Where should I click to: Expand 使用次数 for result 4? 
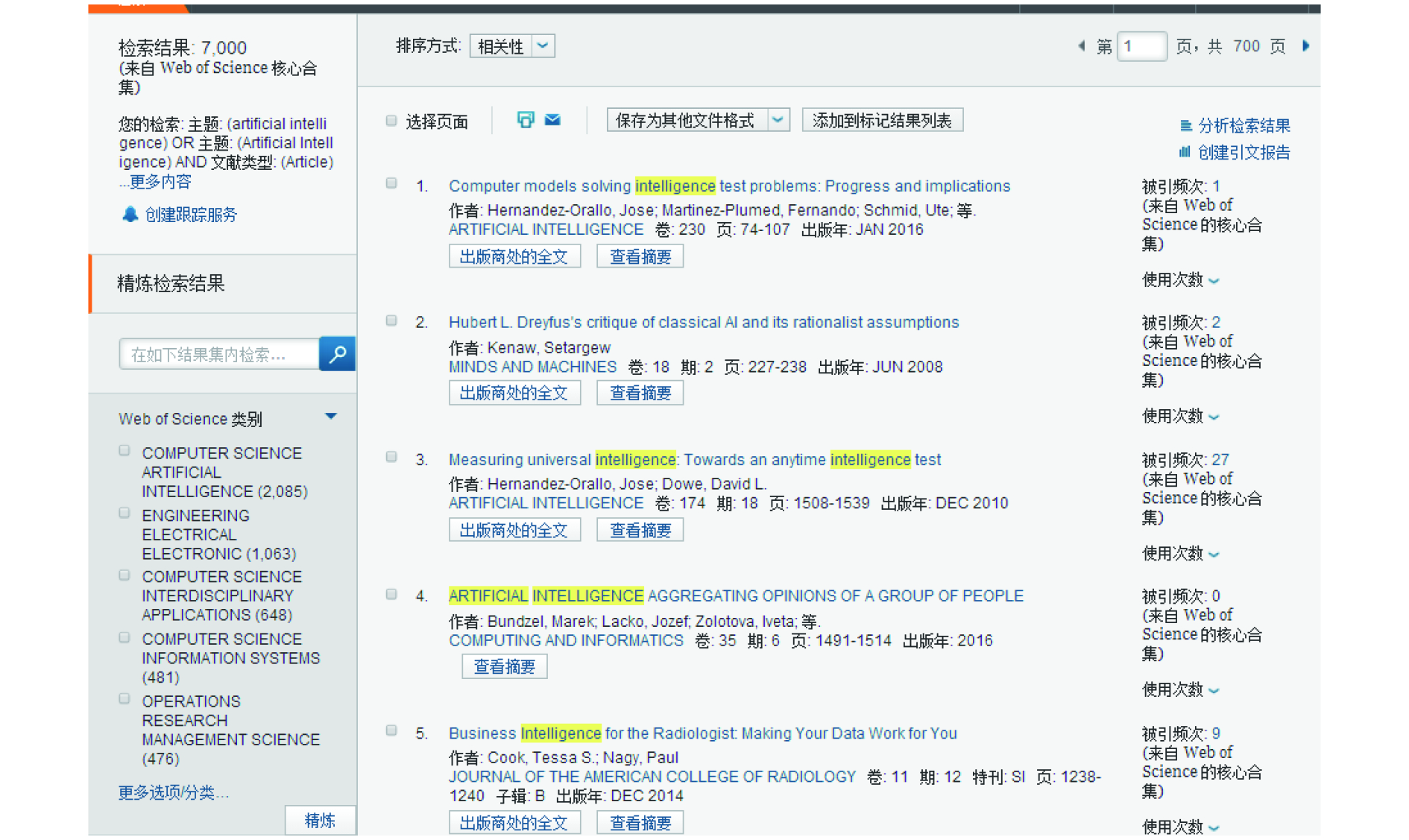[x=1180, y=690]
